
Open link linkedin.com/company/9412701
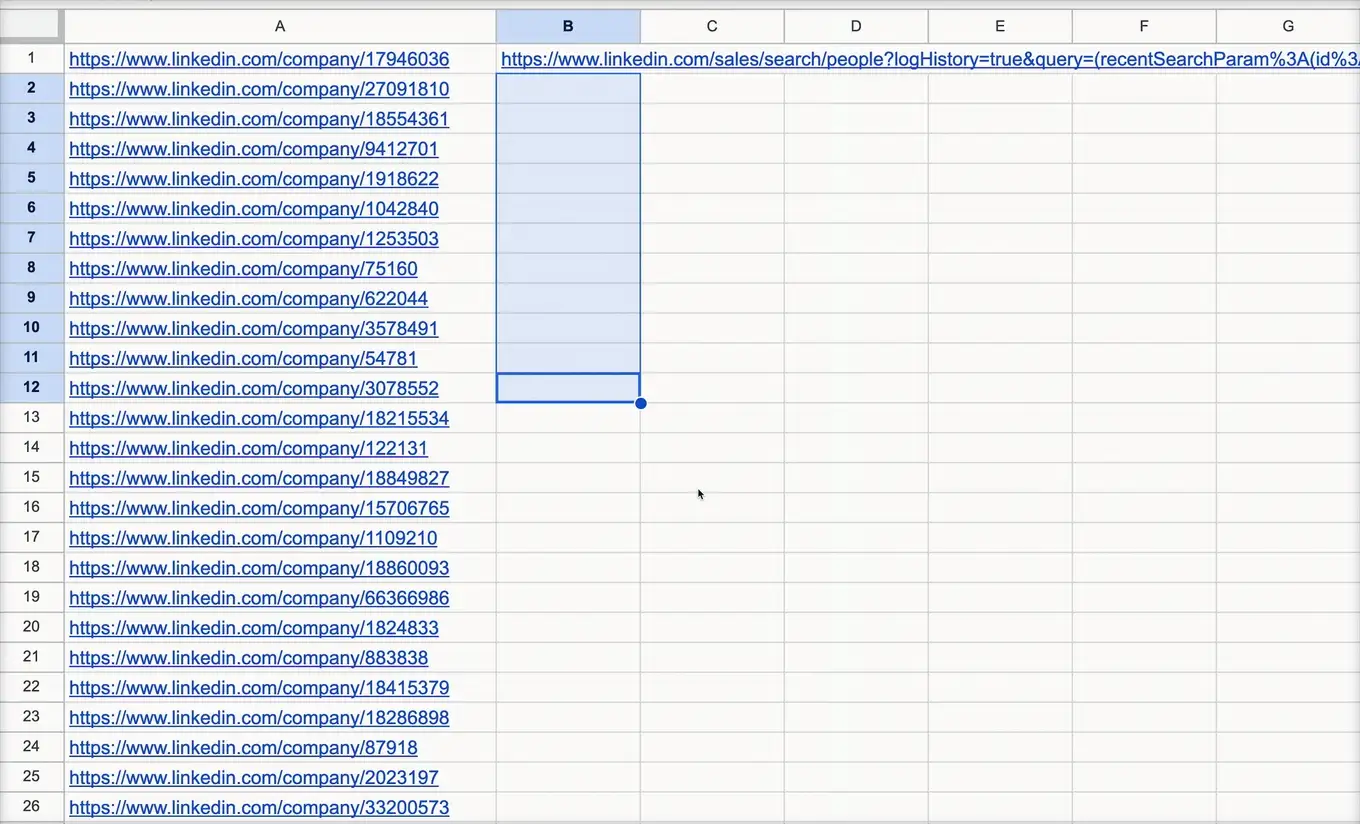click(254, 149)
